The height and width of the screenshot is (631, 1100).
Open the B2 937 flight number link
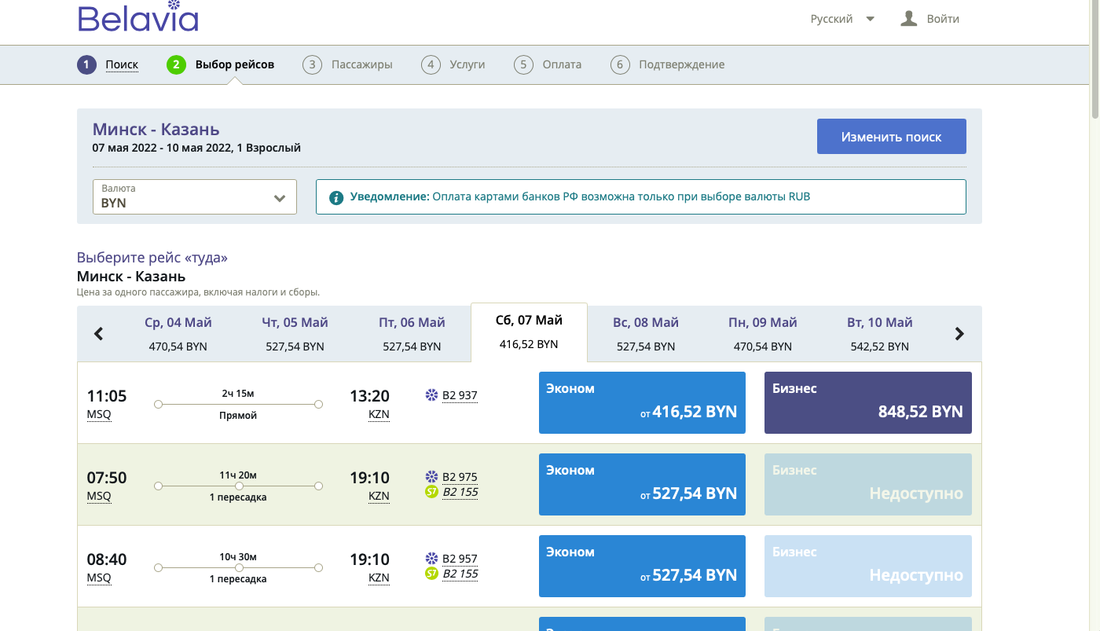[x=460, y=395]
